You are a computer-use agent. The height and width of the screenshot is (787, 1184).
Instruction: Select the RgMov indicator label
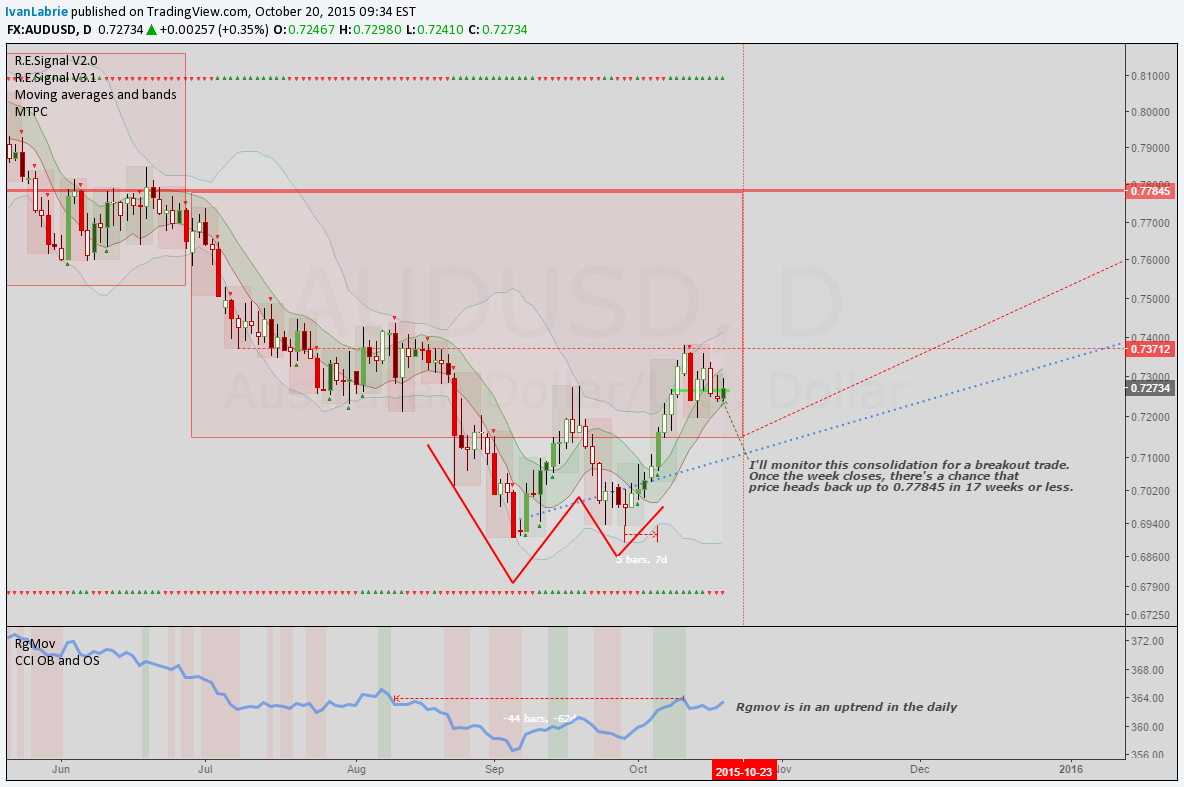(x=35, y=643)
